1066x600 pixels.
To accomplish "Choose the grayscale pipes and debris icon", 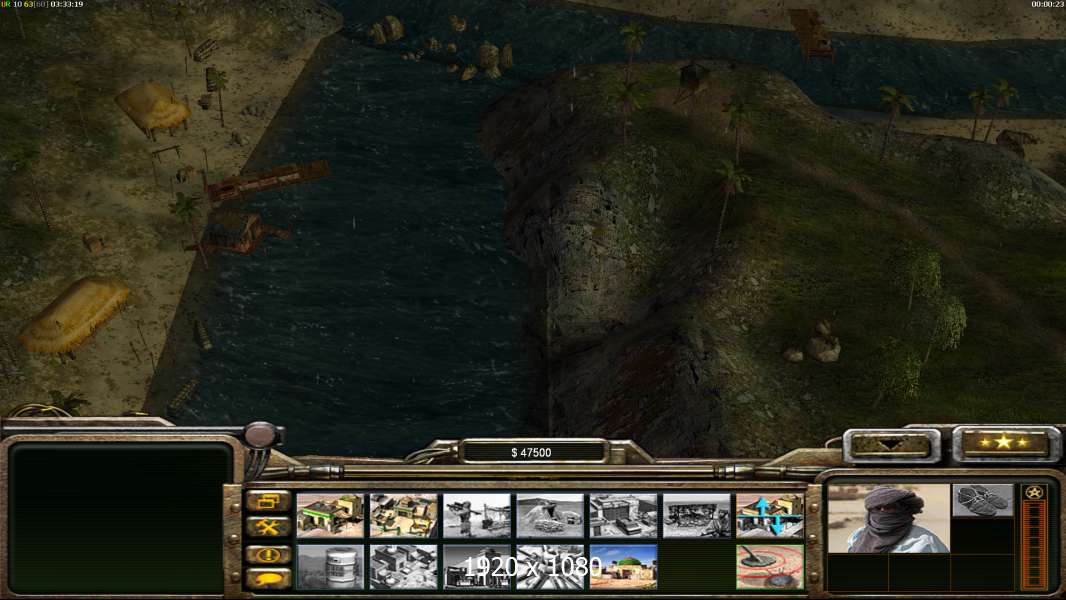I will pyautogui.click(x=550, y=566).
